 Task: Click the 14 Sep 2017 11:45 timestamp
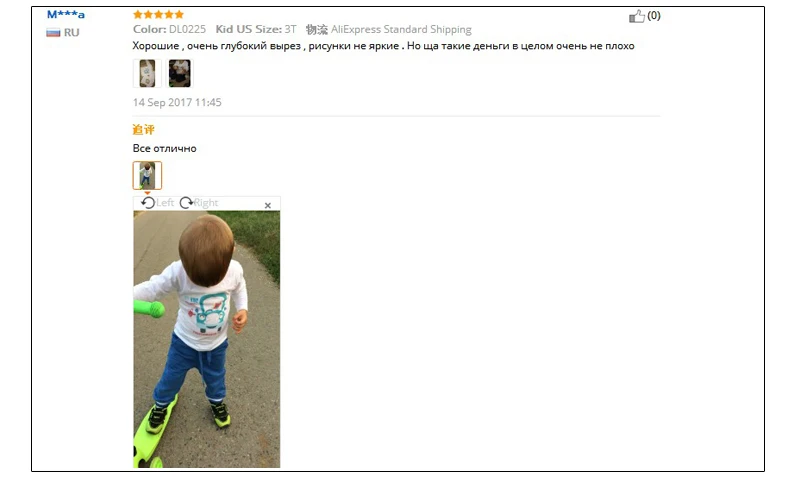tap(177, 103)
